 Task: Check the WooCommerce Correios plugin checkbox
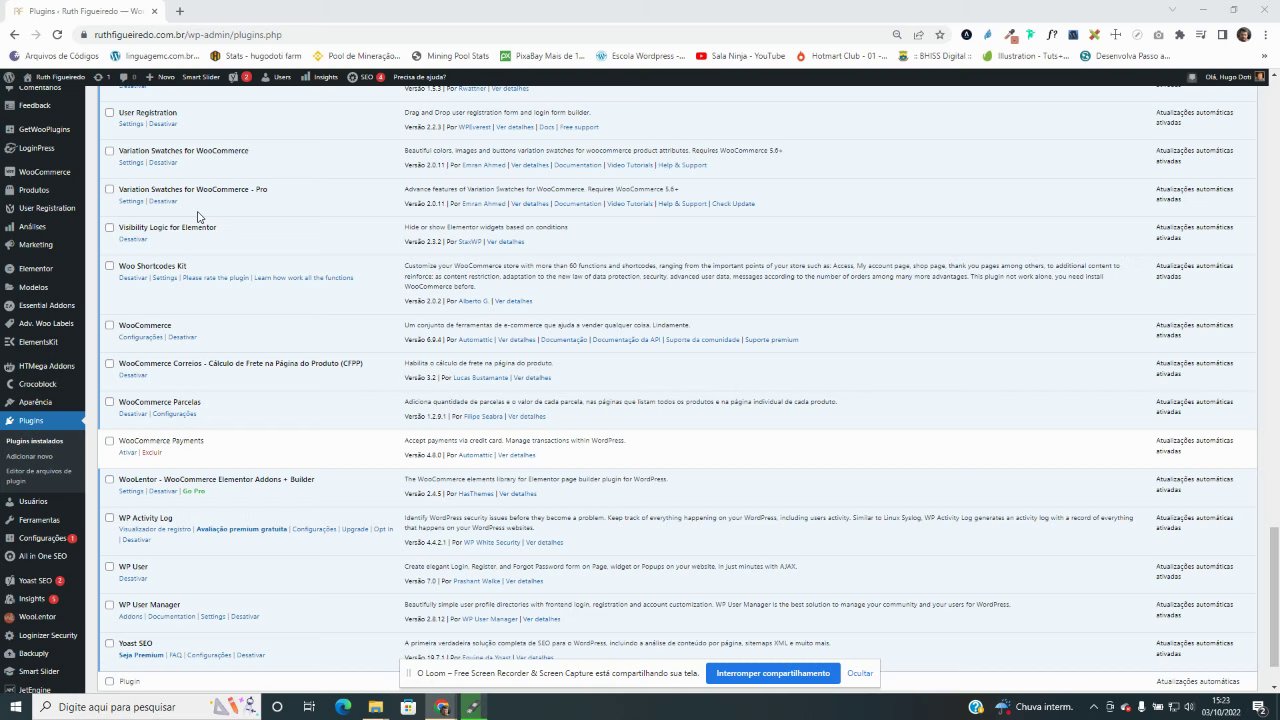coord(109,363)
